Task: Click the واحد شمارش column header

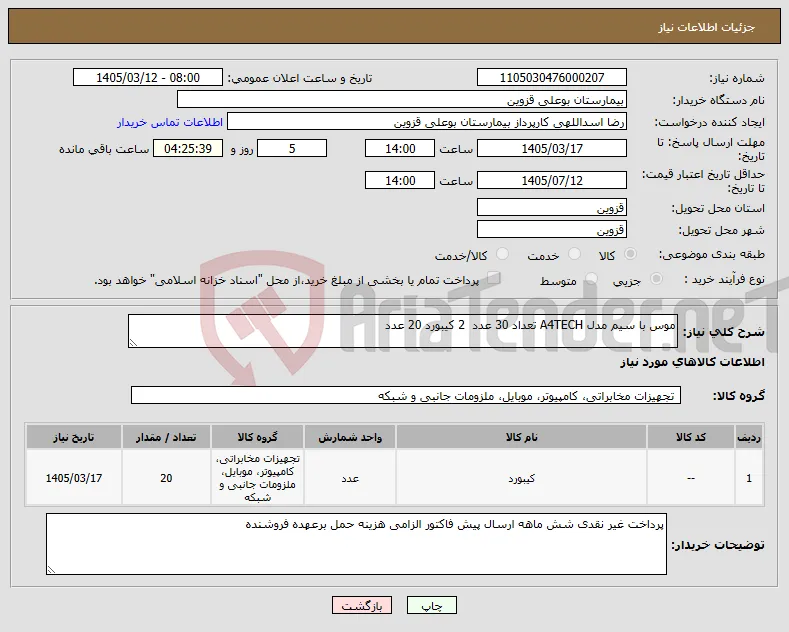Action: 350,437
